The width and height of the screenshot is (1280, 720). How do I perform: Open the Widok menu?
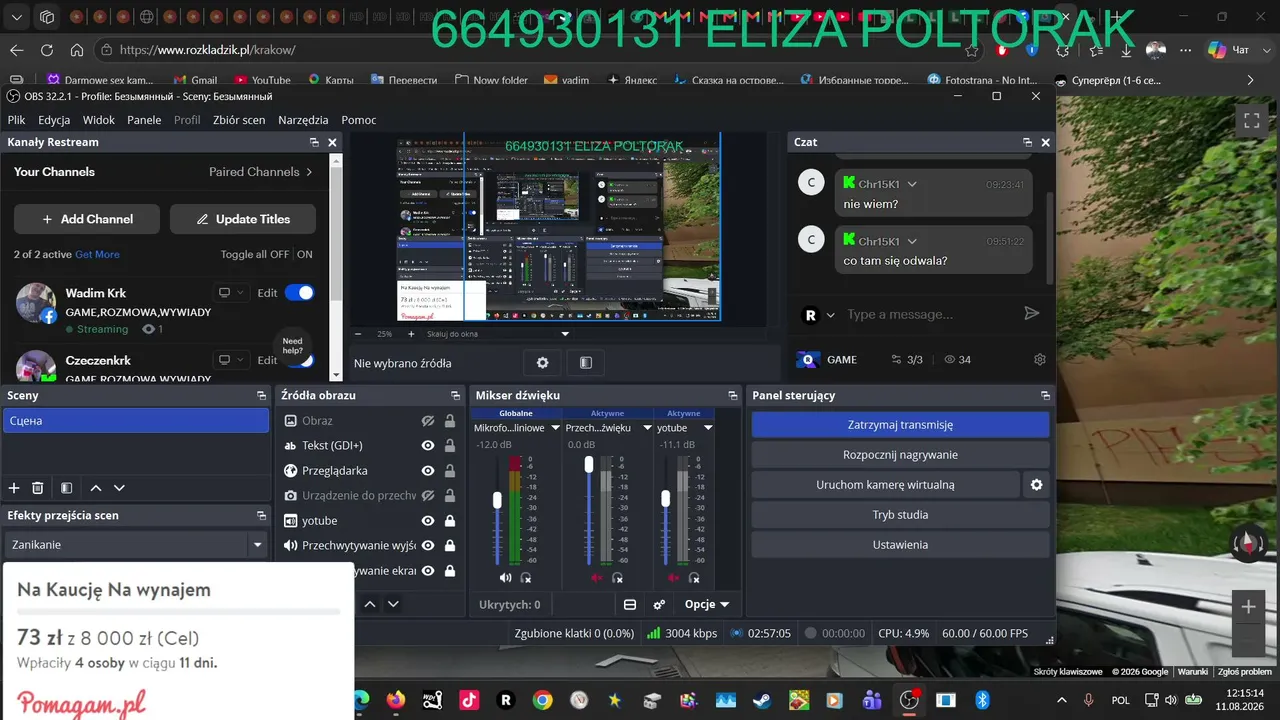(99, 120)
